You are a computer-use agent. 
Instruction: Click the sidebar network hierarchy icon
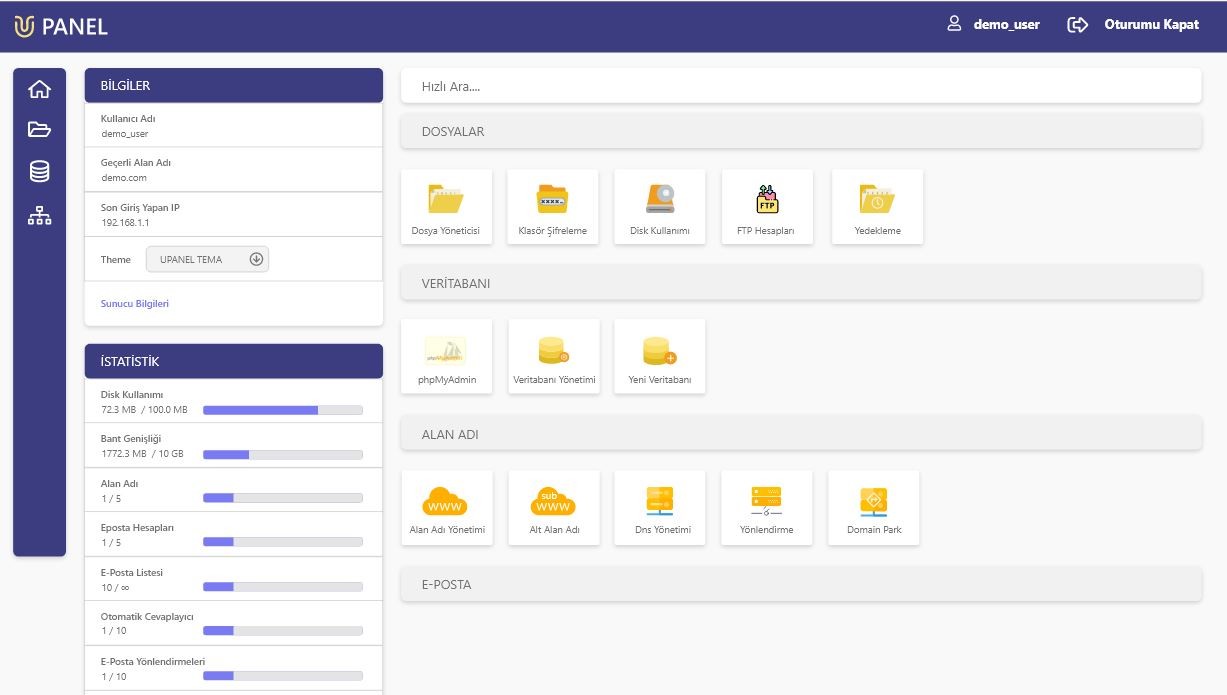click(39, 215)
